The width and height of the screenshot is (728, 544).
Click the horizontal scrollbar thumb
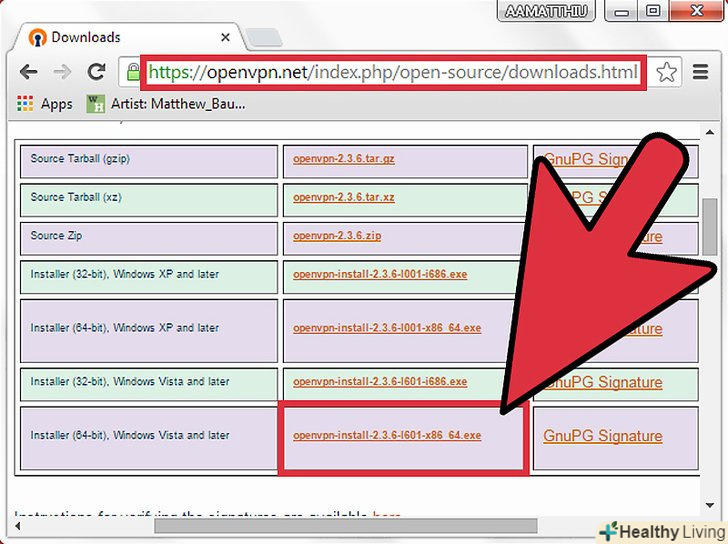click(x=346, y=526)
